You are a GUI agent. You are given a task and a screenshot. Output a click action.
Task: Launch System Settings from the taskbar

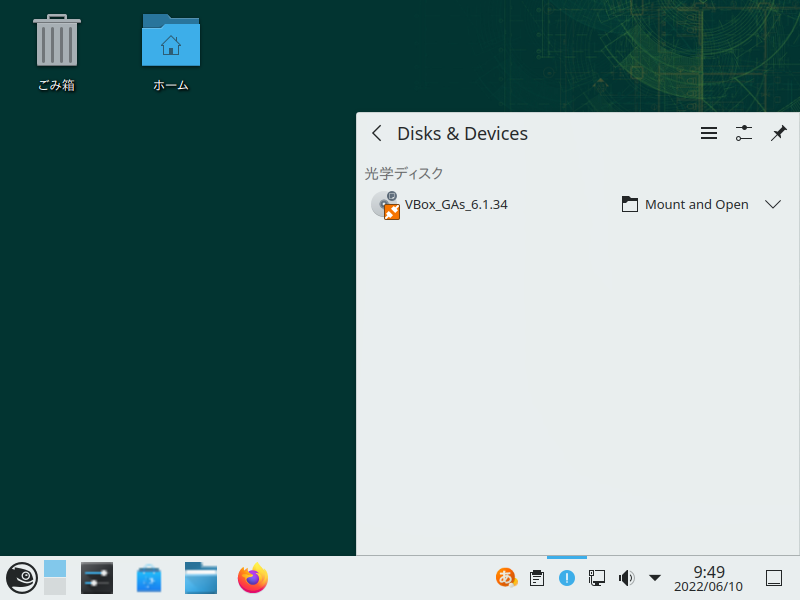click(x=97, y=578)
